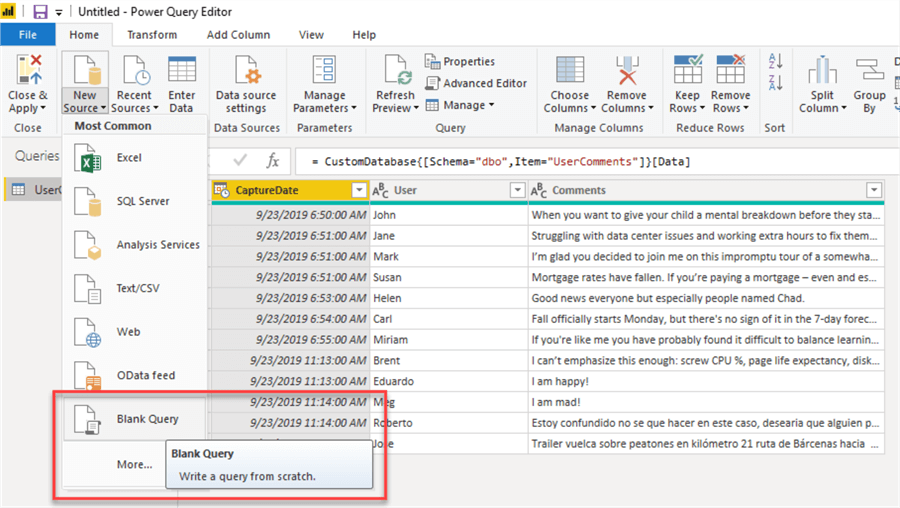Confirm the formula with the checkmark
Viewport: 900px width, 508px height.
240,161
